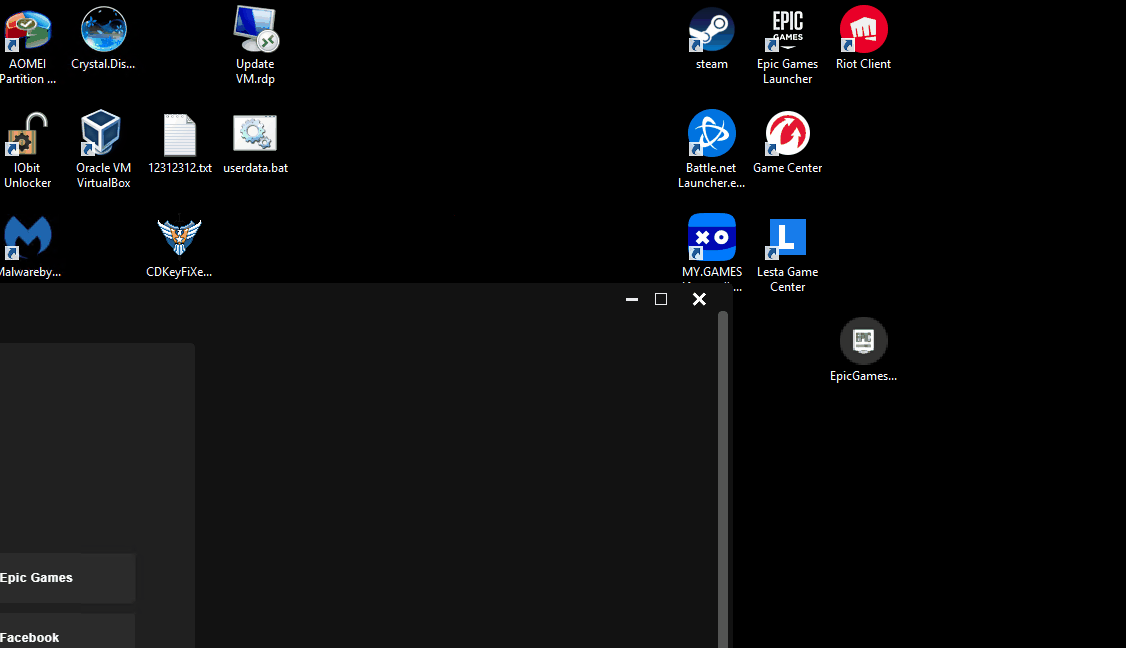Maximize the dark launcher window
This screenshot has height=648, width=1126.
tap(661, 299)
